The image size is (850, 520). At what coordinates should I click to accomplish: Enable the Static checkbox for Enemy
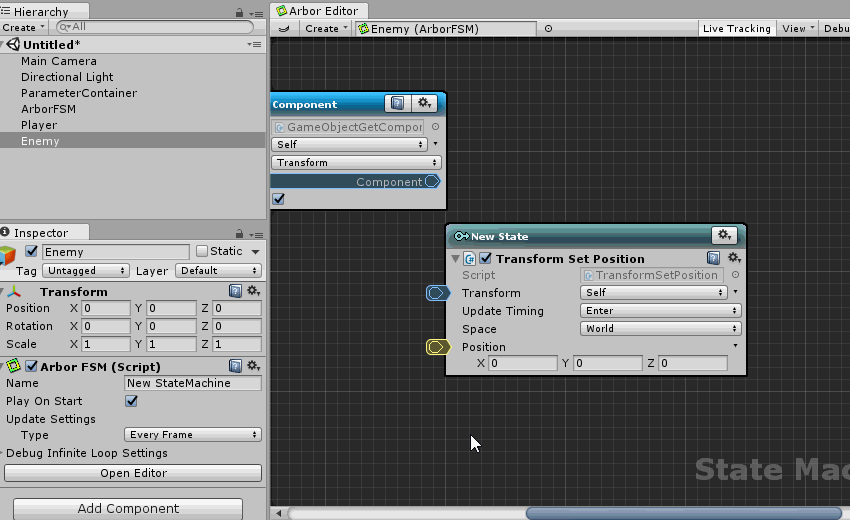202,251
